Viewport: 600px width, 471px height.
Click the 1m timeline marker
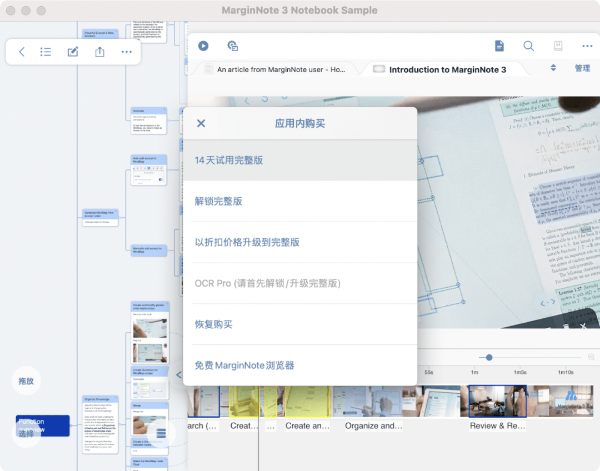474,372
